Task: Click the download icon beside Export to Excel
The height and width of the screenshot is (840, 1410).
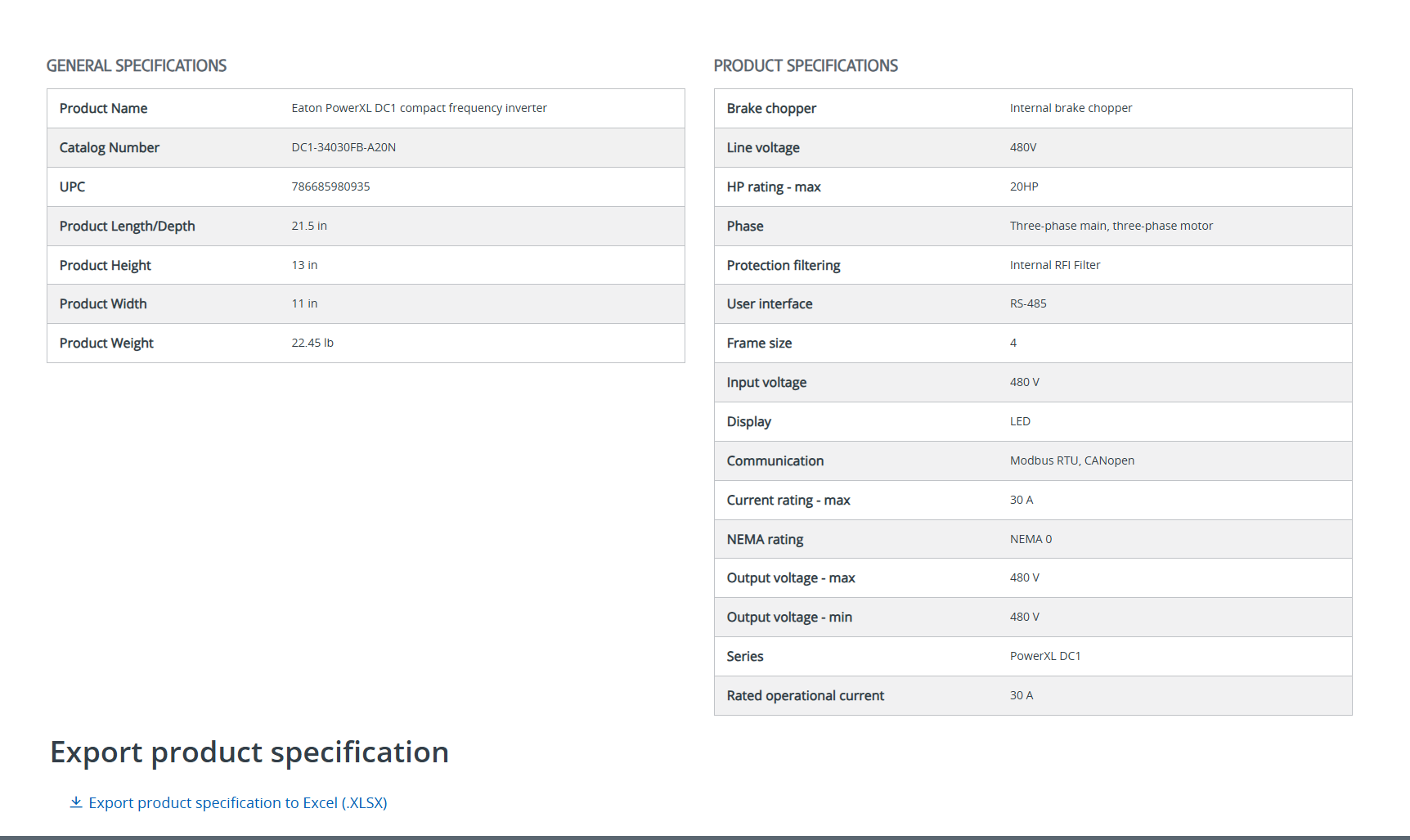Action: click(76, 802)
